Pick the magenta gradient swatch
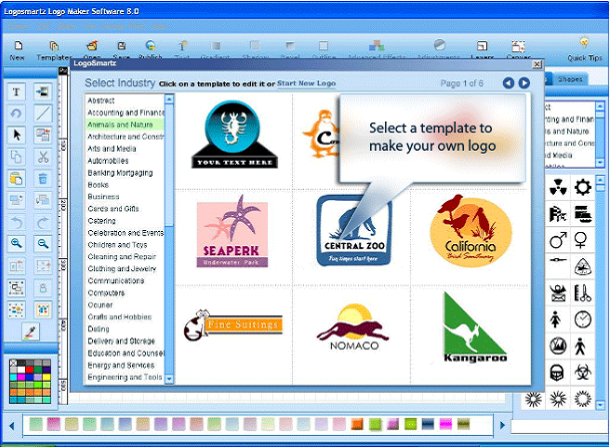615x447 pixels. 446,424
